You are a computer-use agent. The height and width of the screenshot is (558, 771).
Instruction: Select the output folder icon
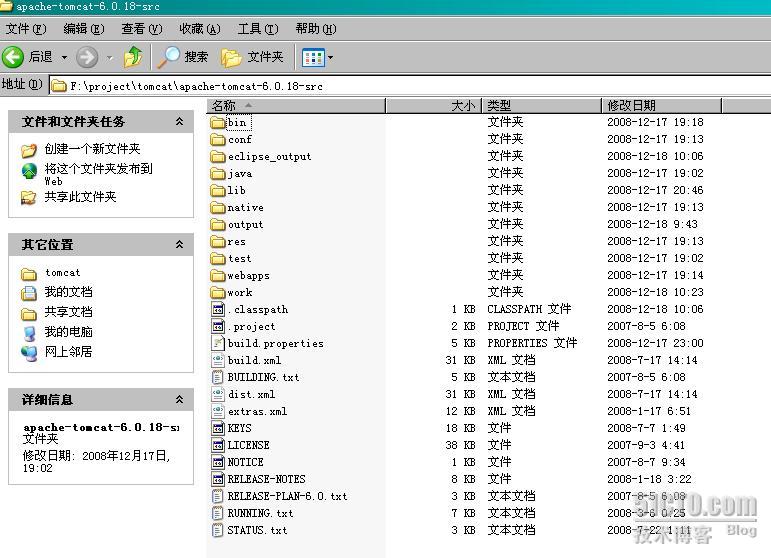[218, 225]
